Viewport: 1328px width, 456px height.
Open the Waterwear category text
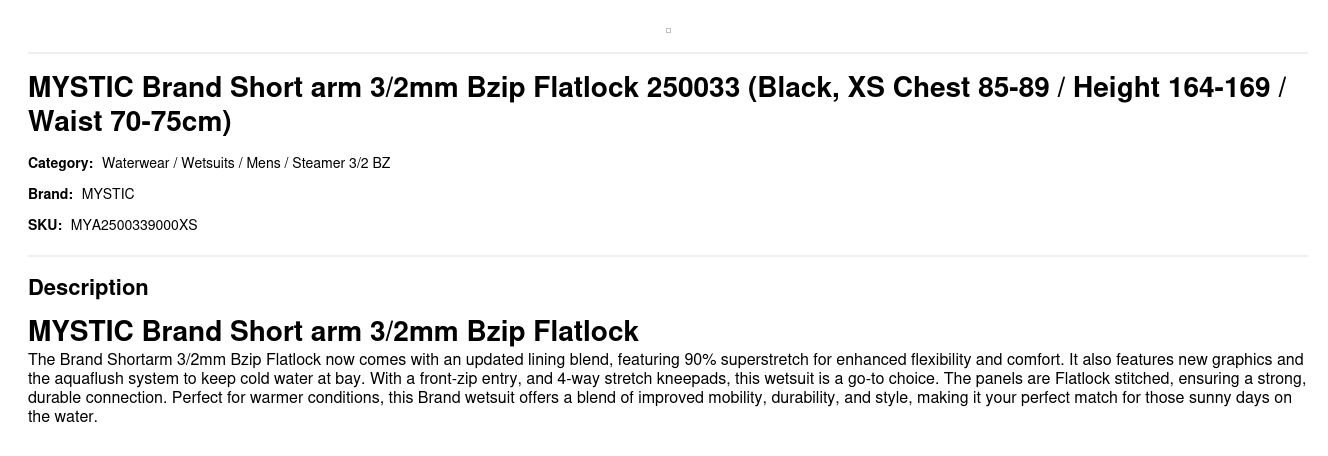(x=135, y=163)
